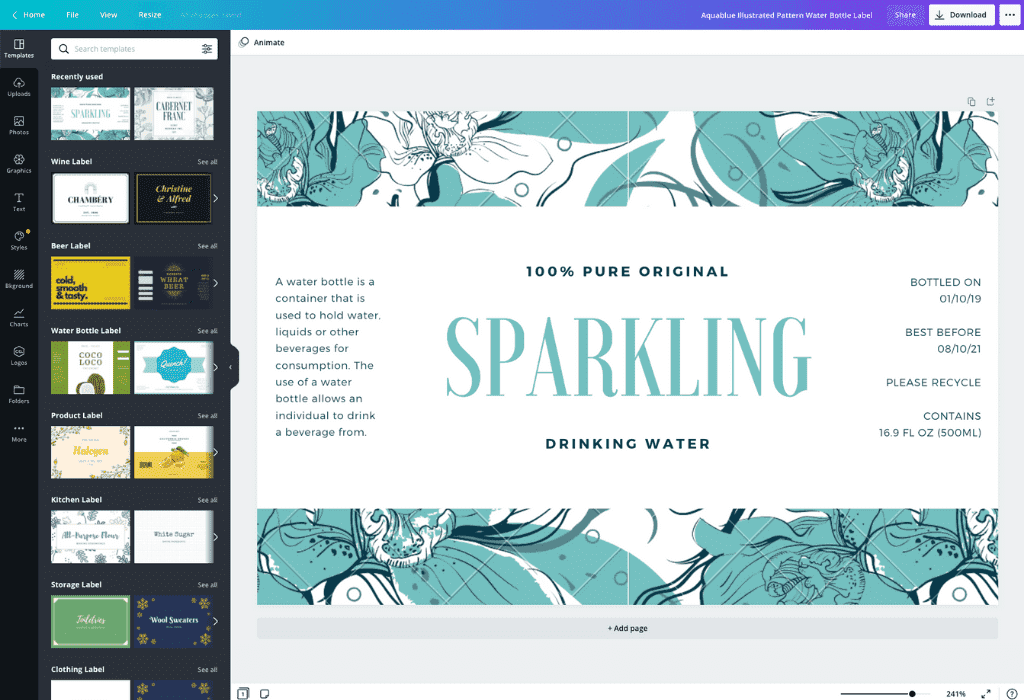Image resolution: width=1024 pixels, height=700 pixels.
Task: Open the Resize menu
Action: (149, 15)
